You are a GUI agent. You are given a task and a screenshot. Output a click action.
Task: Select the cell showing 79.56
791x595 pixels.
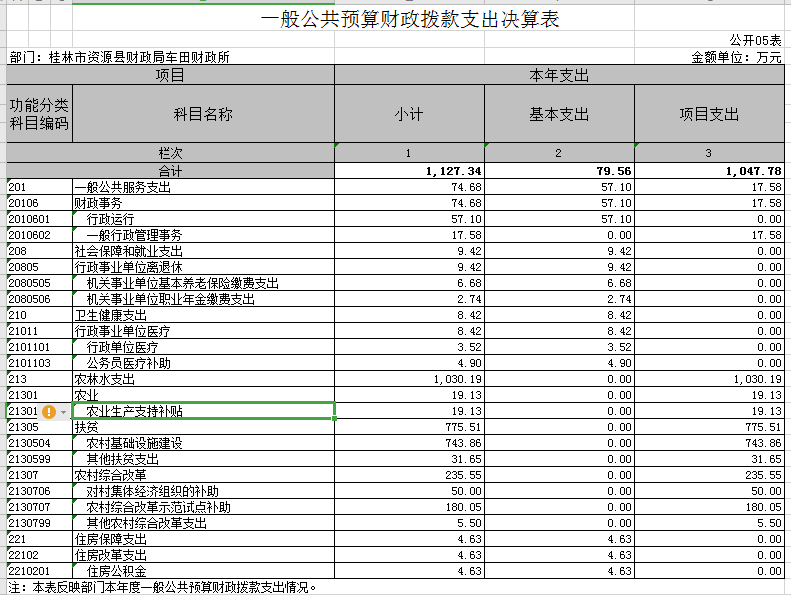point(559,171)
